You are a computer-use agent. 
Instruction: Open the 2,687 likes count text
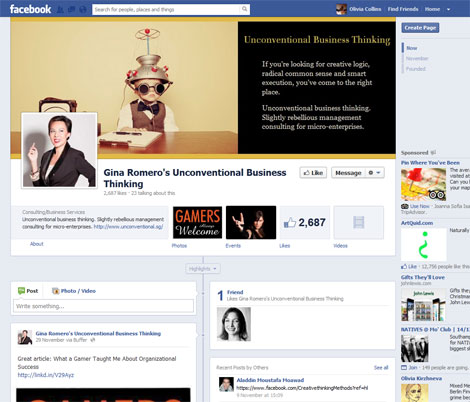(115, 193)
